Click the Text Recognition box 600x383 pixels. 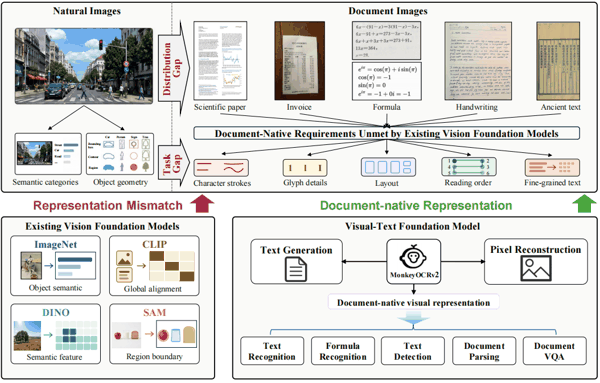click(x=272, y=351)
